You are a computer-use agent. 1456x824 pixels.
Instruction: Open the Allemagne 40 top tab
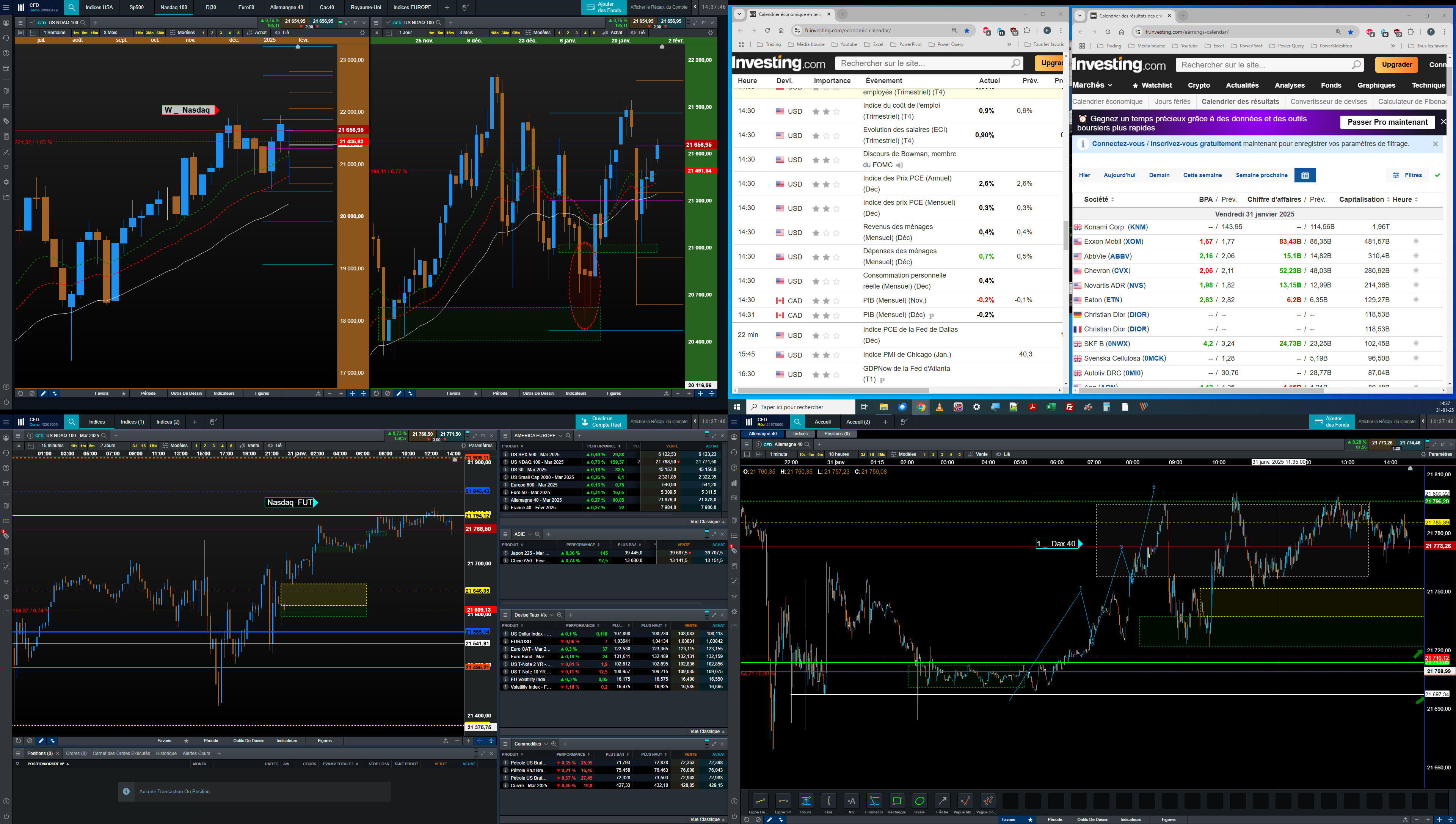(x=286, y=7)
